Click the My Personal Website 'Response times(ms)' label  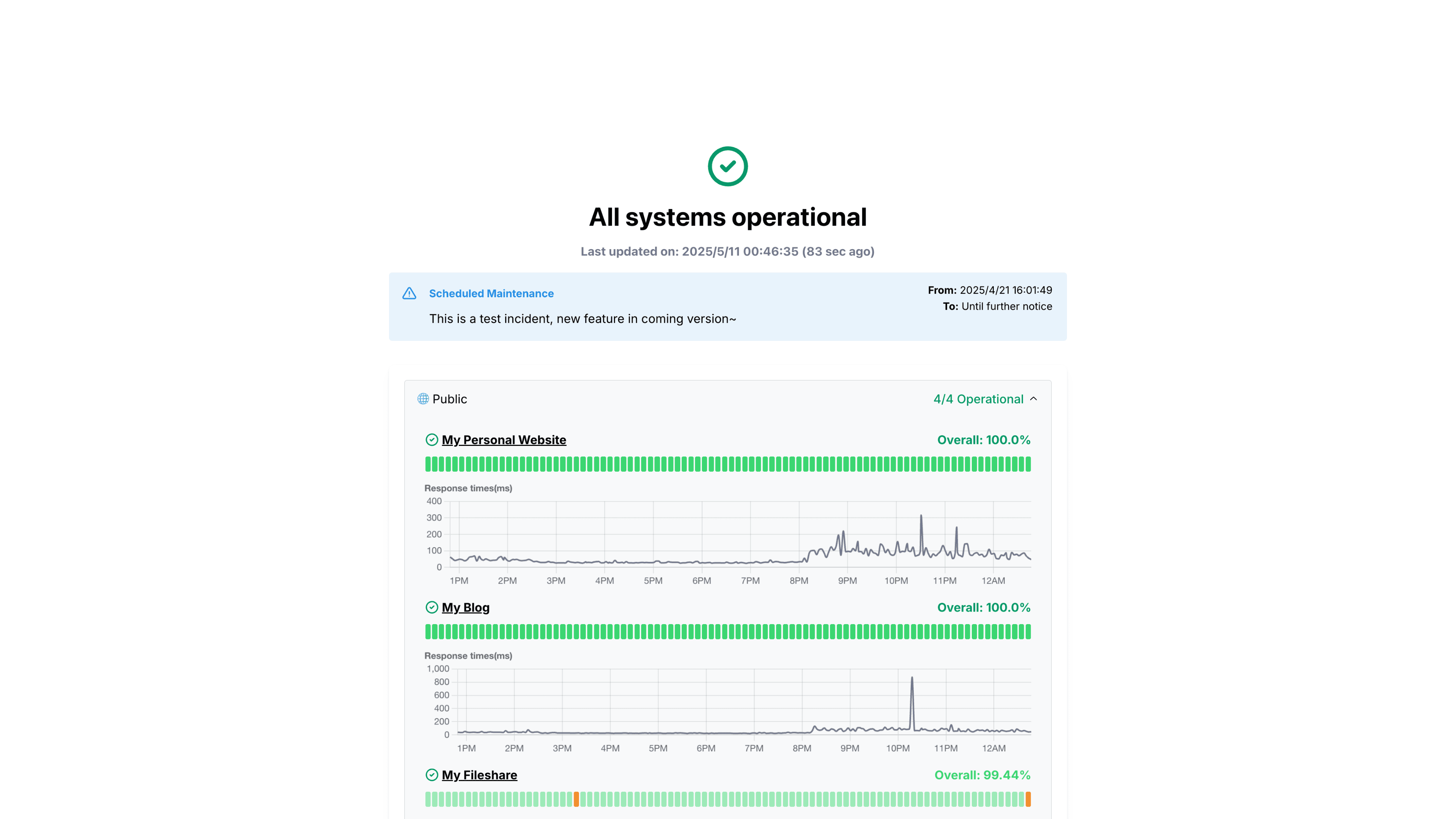pos(468,488)
